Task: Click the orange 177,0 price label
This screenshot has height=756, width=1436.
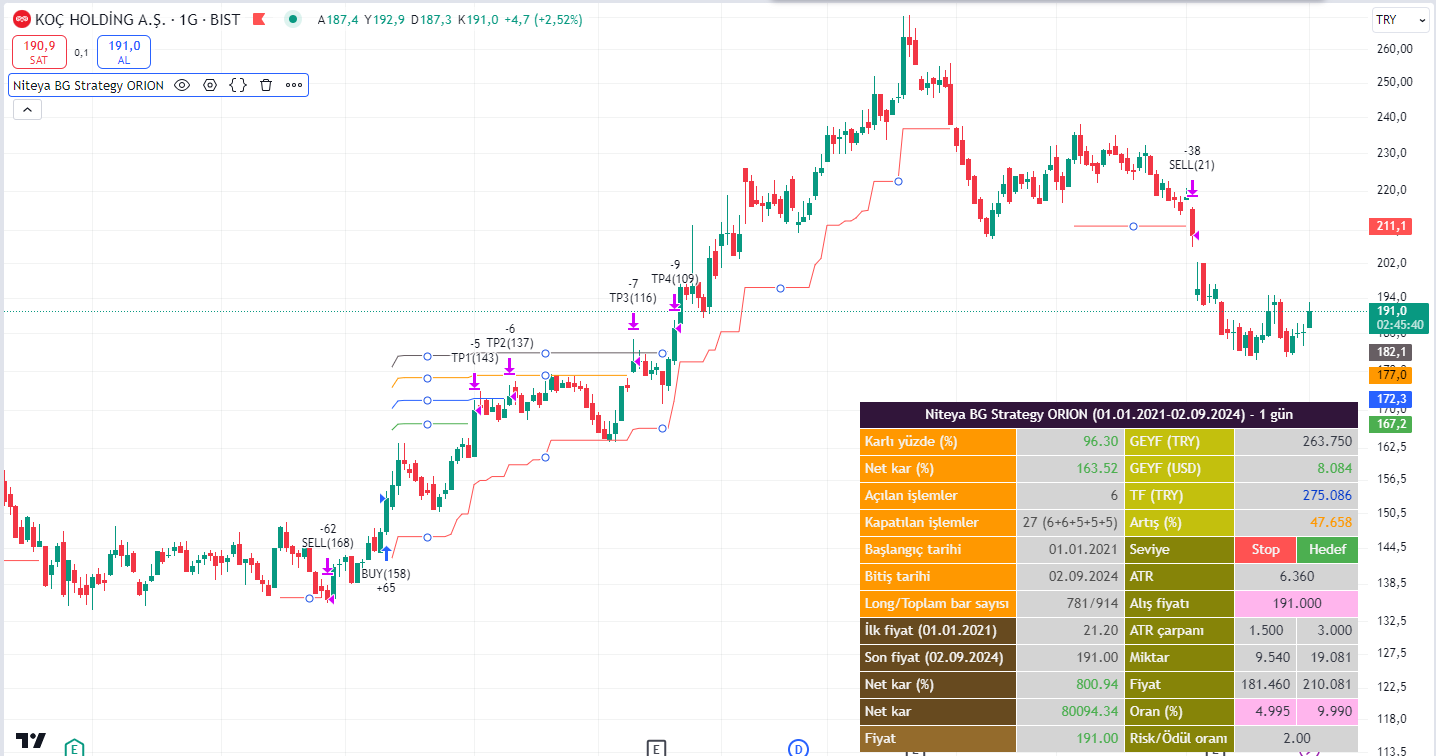Action: [x=1389, y=374]
